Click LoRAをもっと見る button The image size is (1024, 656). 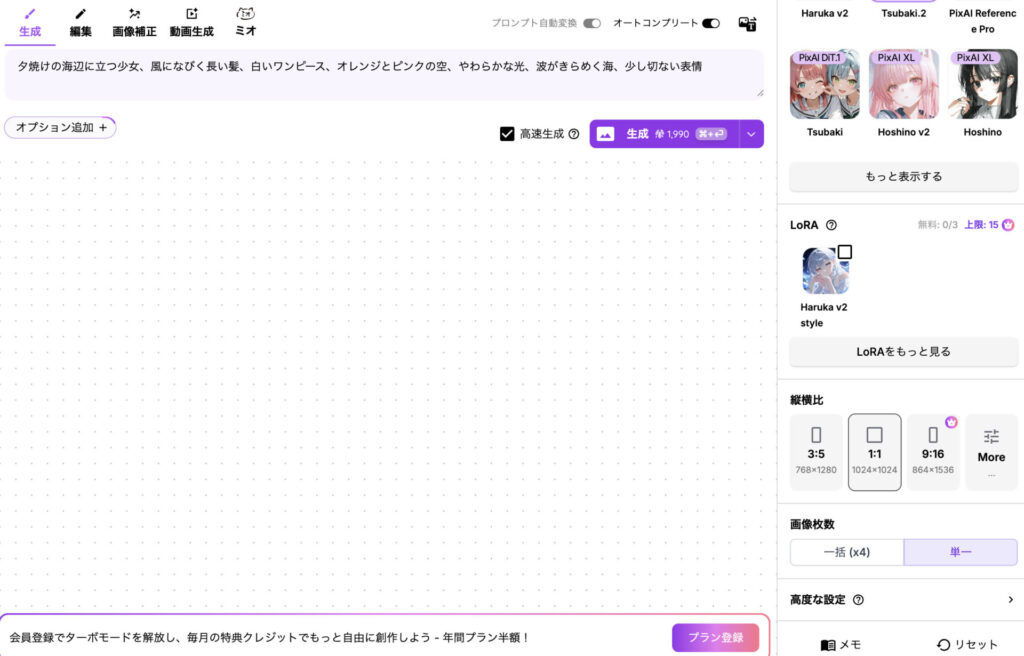pyautogui.click(x=903, y=352)
